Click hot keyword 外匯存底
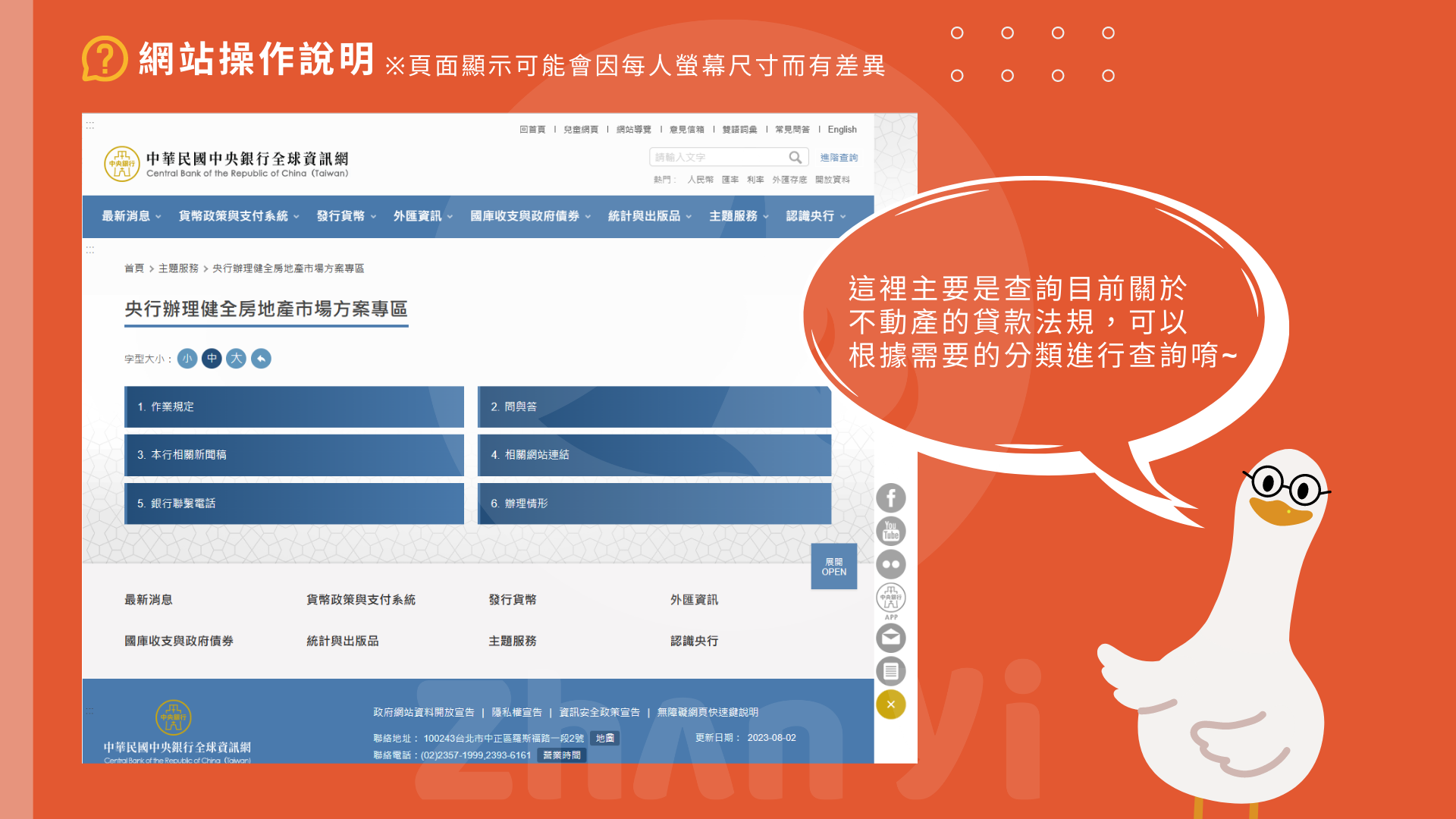Image resolution: width=1456 pixels, height=819 pixels. point(789,180)
